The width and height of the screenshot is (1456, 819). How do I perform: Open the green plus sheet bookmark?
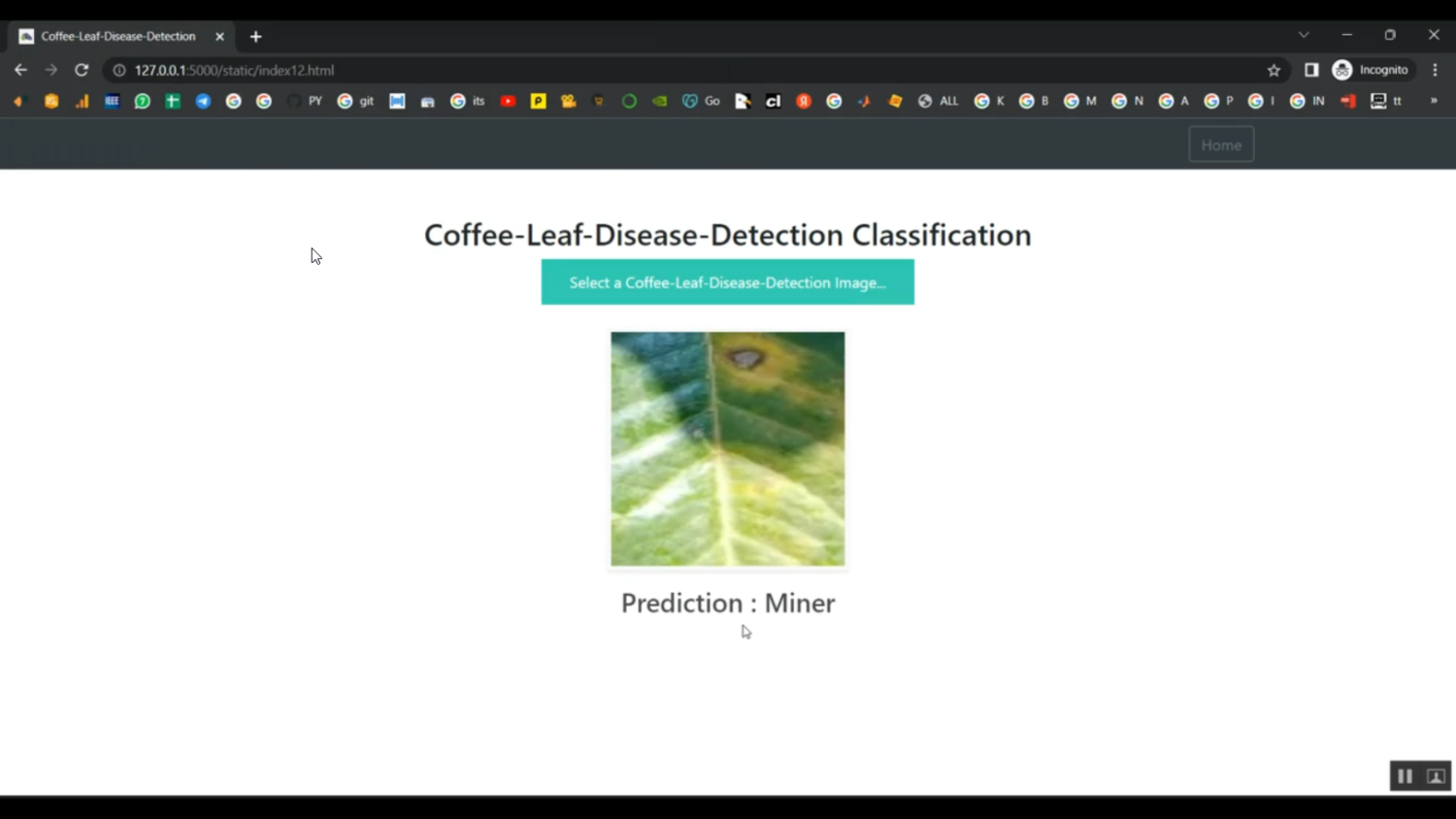click(173, 101)
